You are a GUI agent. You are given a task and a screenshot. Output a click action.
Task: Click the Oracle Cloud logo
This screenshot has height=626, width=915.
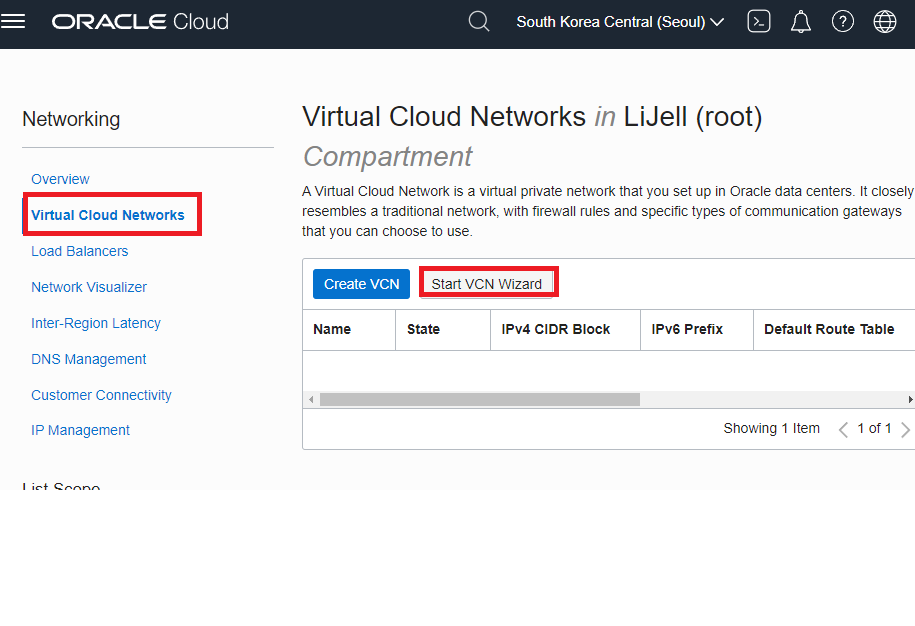click(140, 22)
